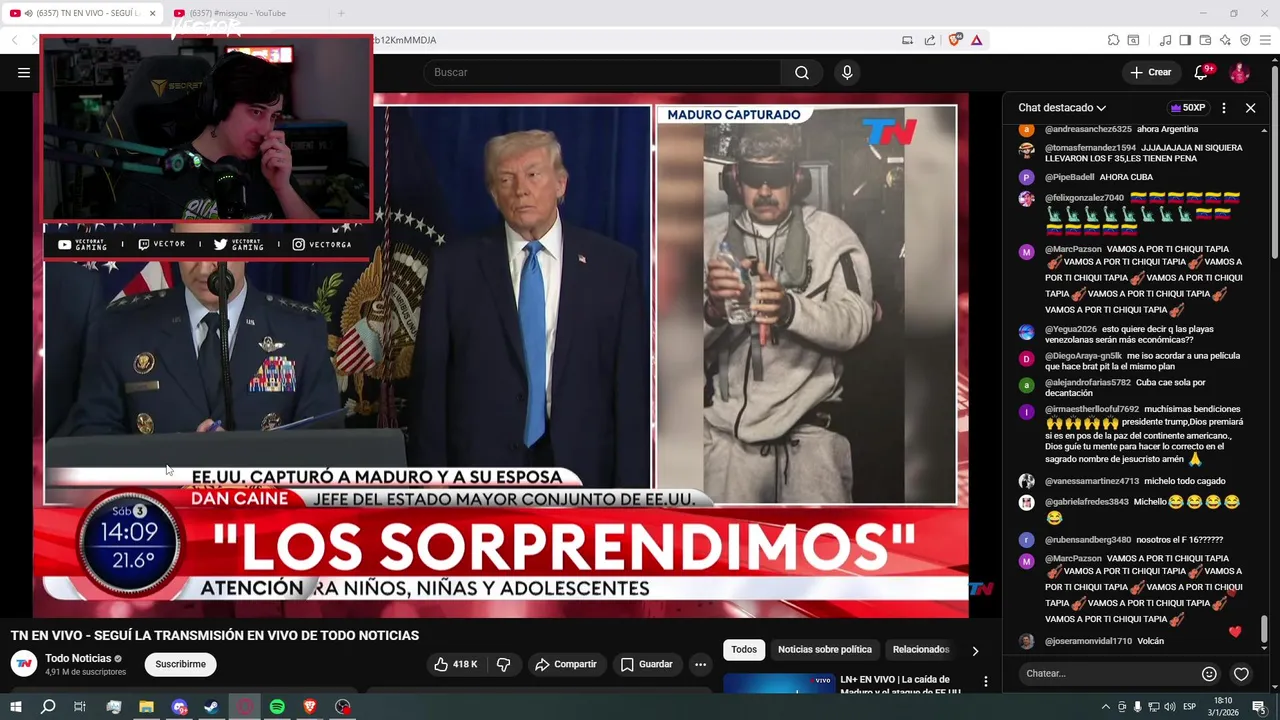Click the install app icon in address bar
The height and width of the screenshot is (720, 1280).
click(x=907, y=40)
